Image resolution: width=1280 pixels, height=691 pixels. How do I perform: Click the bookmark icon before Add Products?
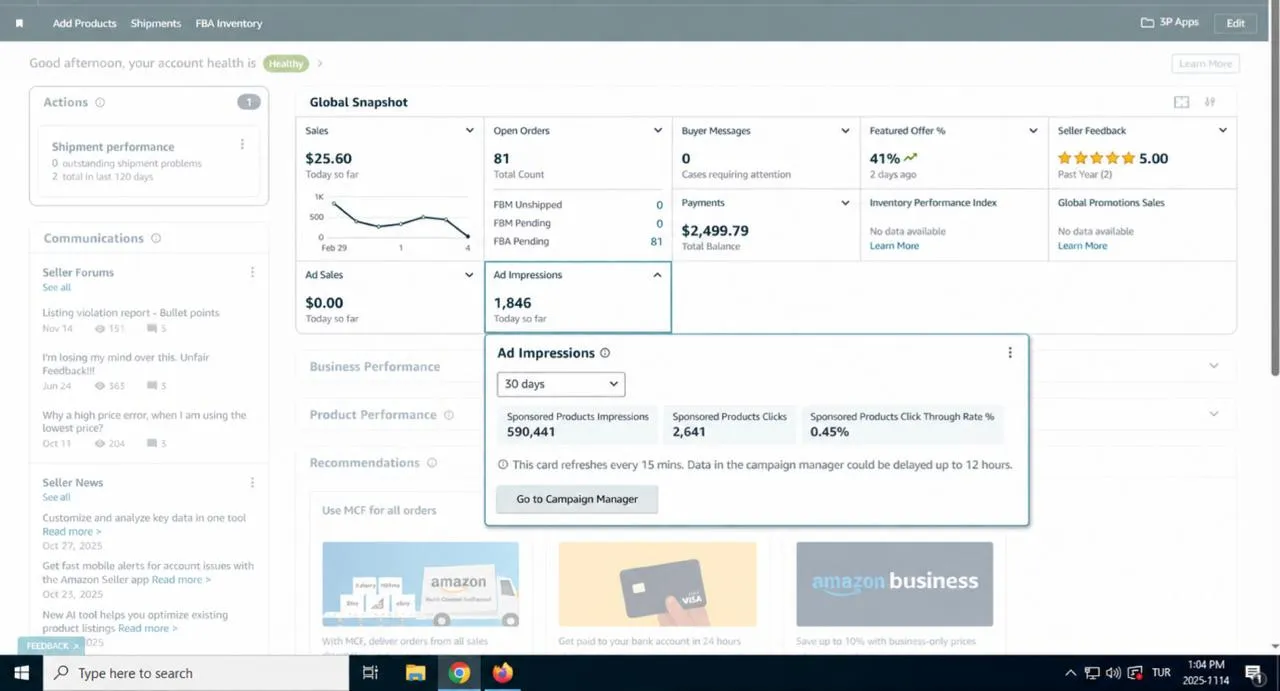tap(19, 23)
